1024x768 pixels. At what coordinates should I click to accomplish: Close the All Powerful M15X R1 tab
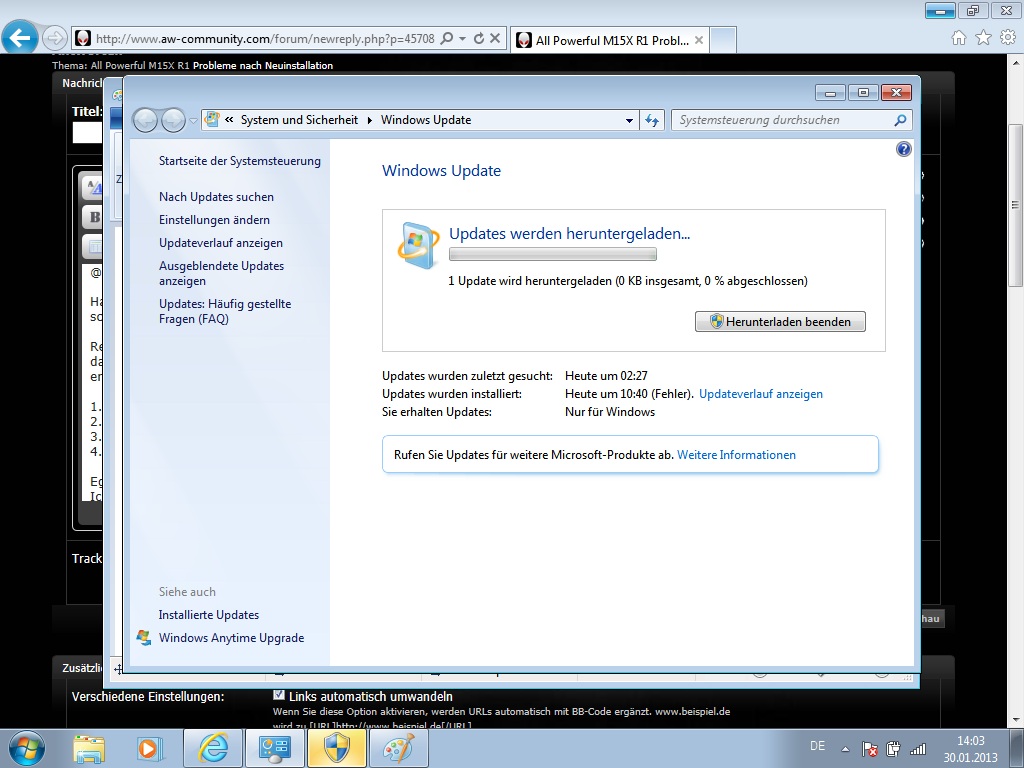pos(699,40)
